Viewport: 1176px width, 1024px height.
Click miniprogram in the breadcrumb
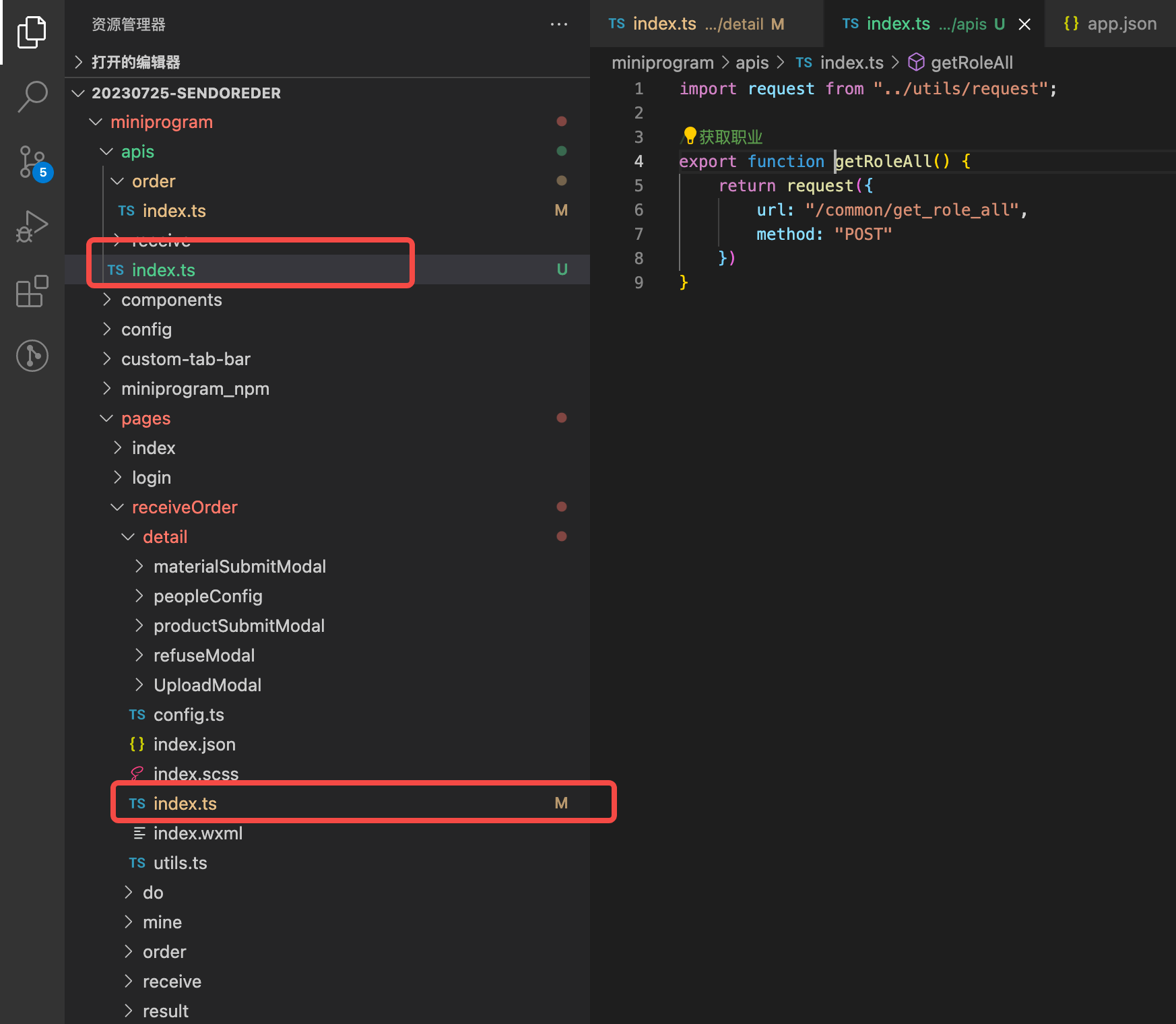pyautogui.click(x=662, y=63)
